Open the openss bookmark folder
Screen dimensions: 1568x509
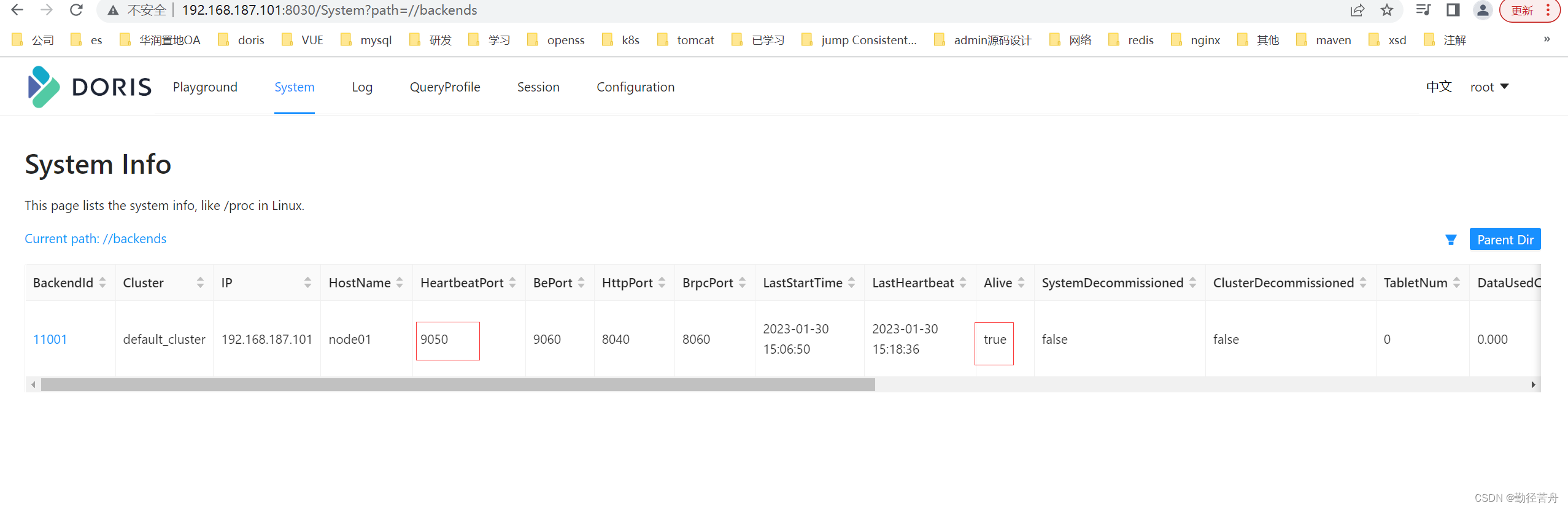tap(556, 40)
